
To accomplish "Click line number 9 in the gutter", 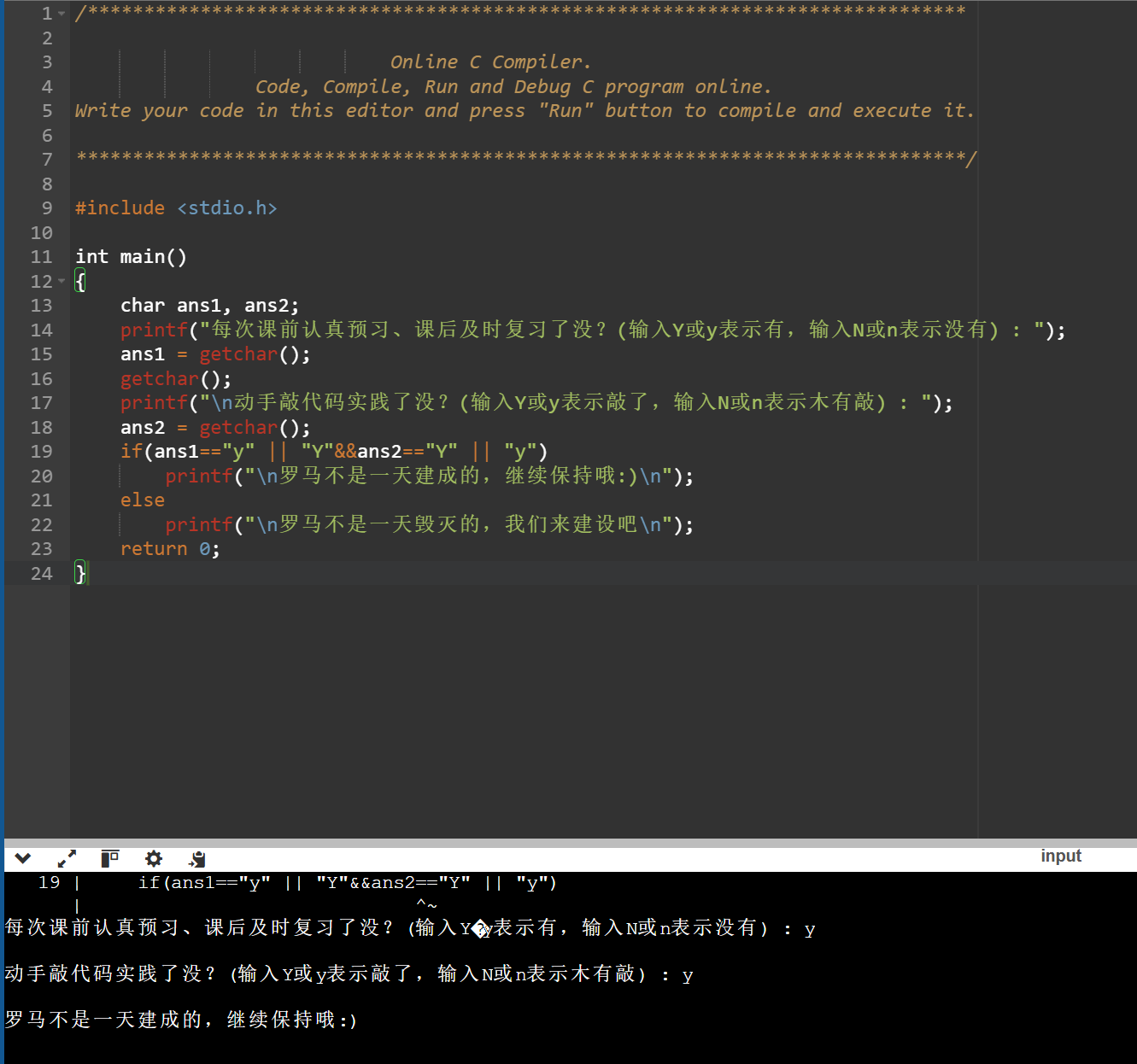I will click(x=47, y=208).
